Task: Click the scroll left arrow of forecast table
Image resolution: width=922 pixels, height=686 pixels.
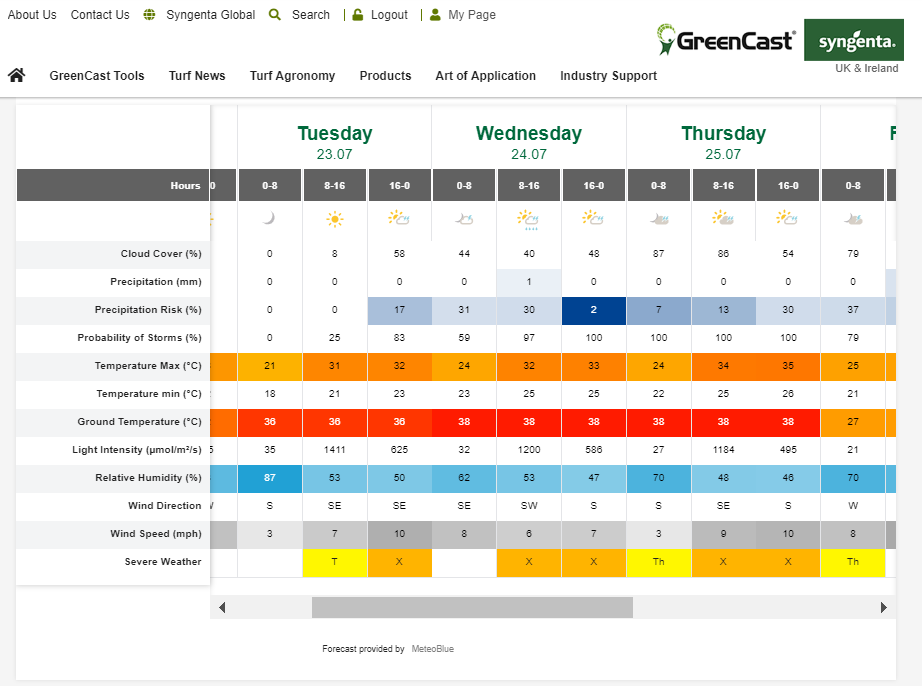Action: pos(222,607)
